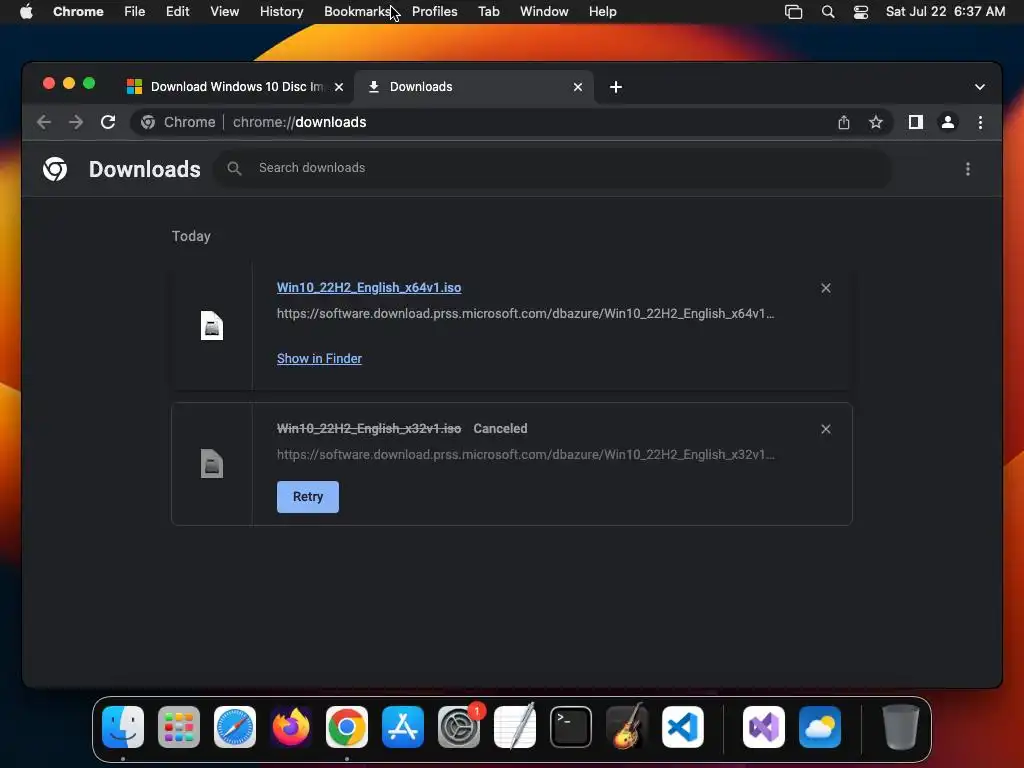Launch GarageBand from the Dock
Viewport: 1024px width, 768px height.
click(627, 727)
